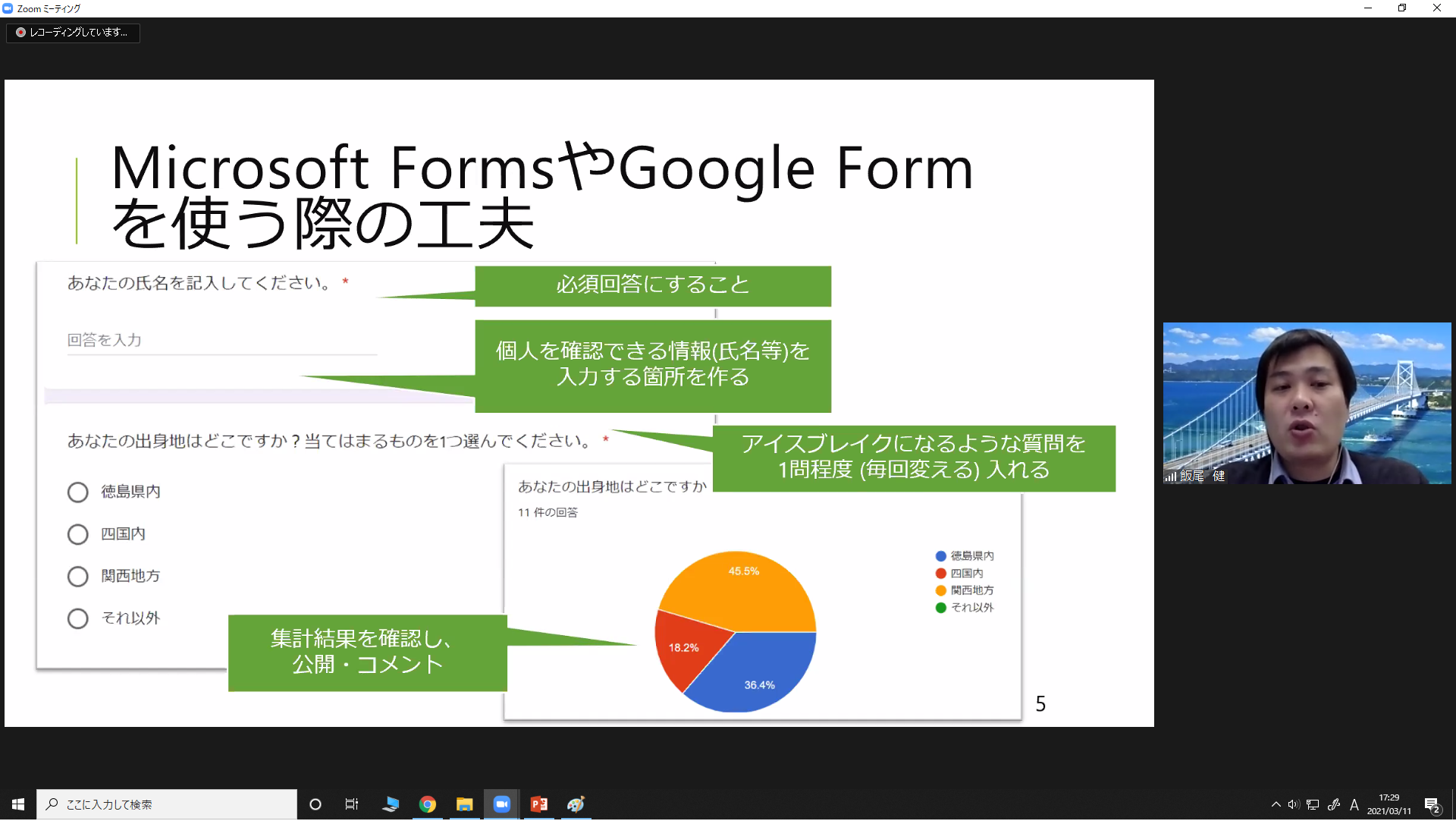Click the orange 関西地方 legend dot

(941, 591)
